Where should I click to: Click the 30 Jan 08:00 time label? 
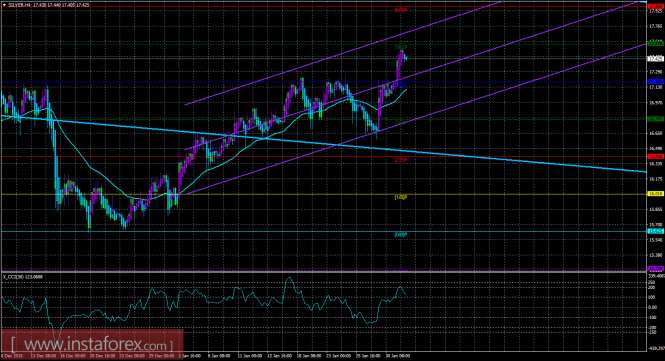(x=398, y=356)
